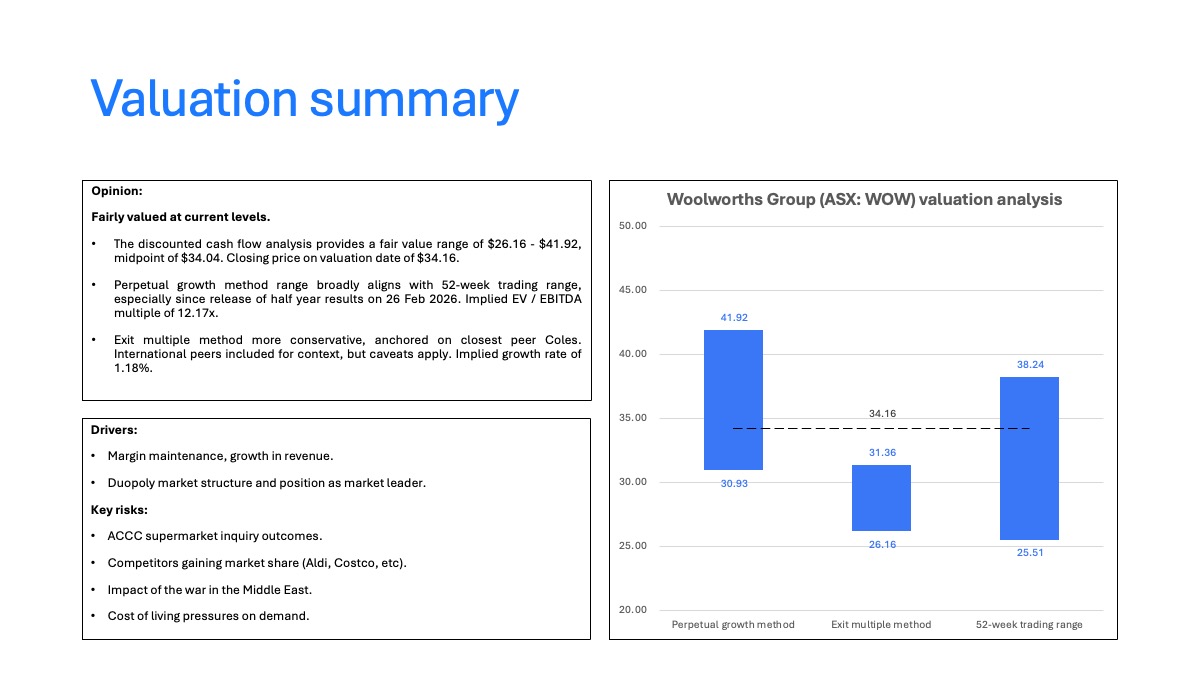The width and height of the screenshot is (1200, 675).
Task: Click the 30.93 data label
Action: click(x=733, y=483)
